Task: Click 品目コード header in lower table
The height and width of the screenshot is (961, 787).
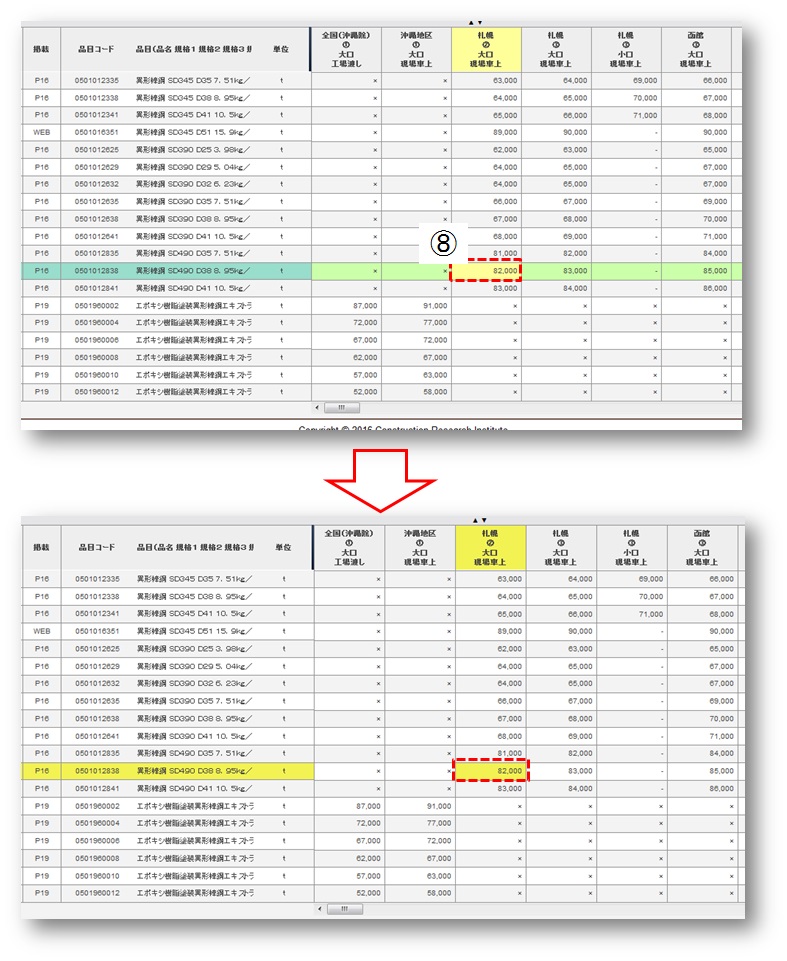Action: (x=97, y=547)
